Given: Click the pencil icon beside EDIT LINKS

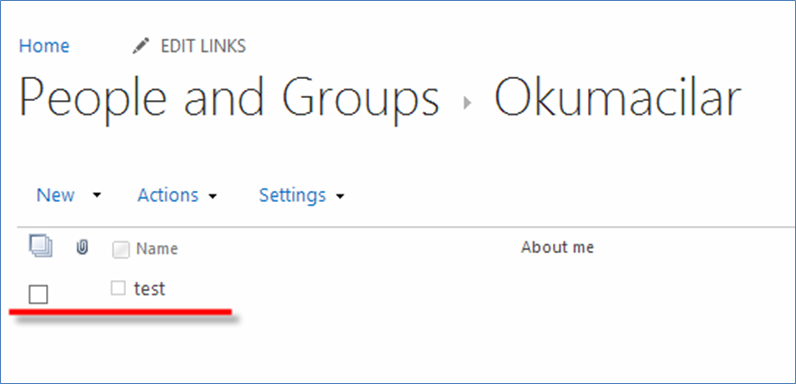Looking at the screenshot, I should click(x=141, y=46).
